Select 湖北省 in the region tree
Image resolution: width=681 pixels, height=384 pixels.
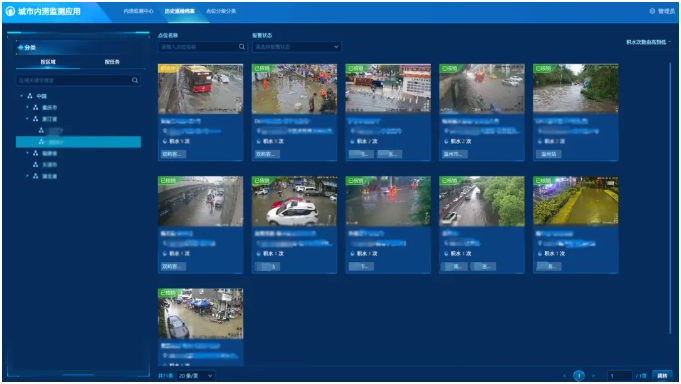[x=50, y=176]
